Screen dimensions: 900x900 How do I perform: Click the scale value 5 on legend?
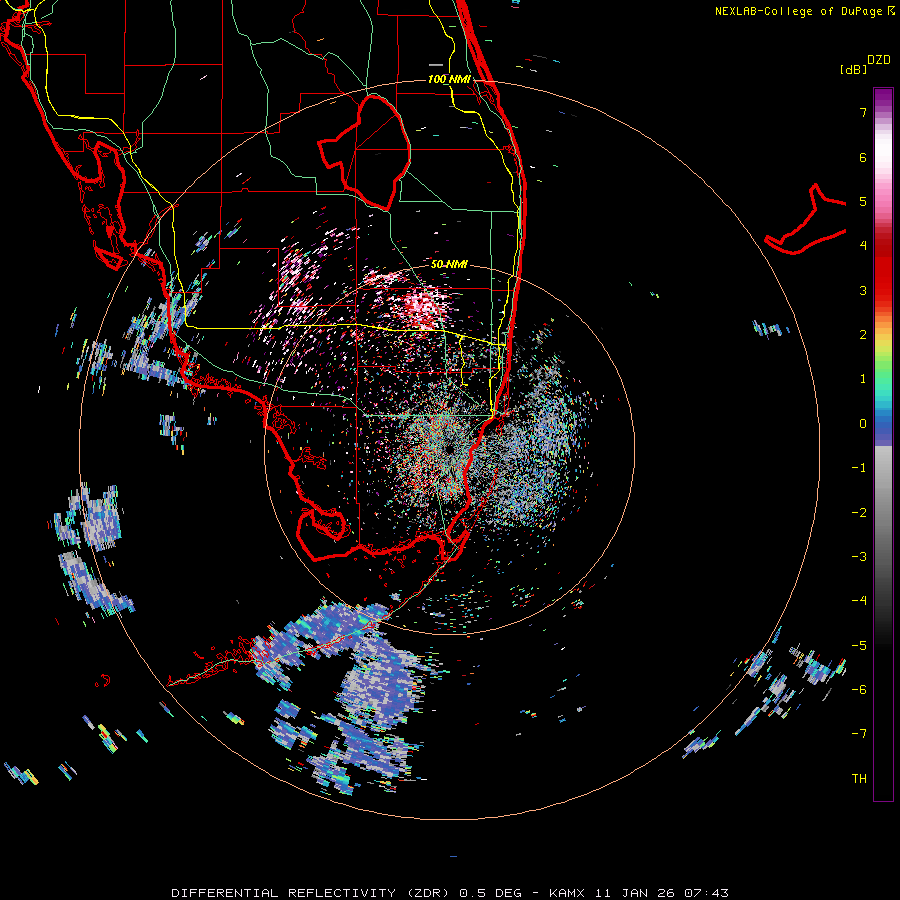(863, 201)
